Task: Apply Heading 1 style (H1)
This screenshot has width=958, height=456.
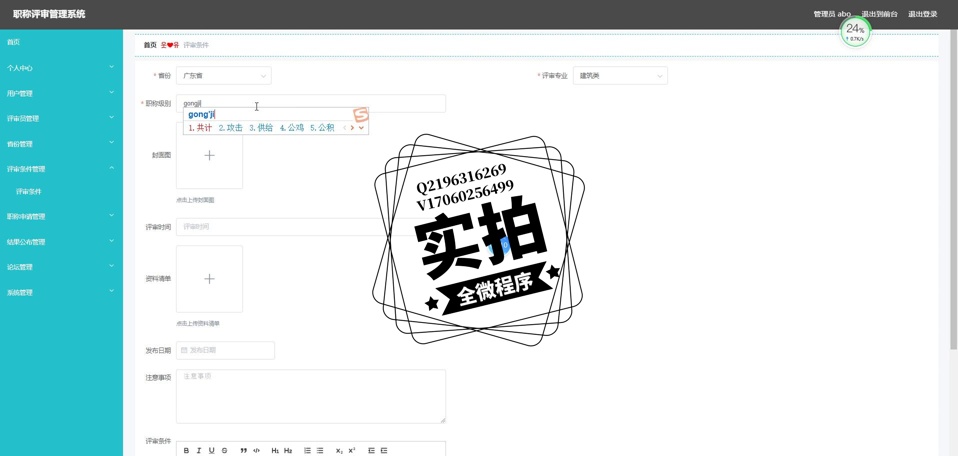Action: coord(275,450)
